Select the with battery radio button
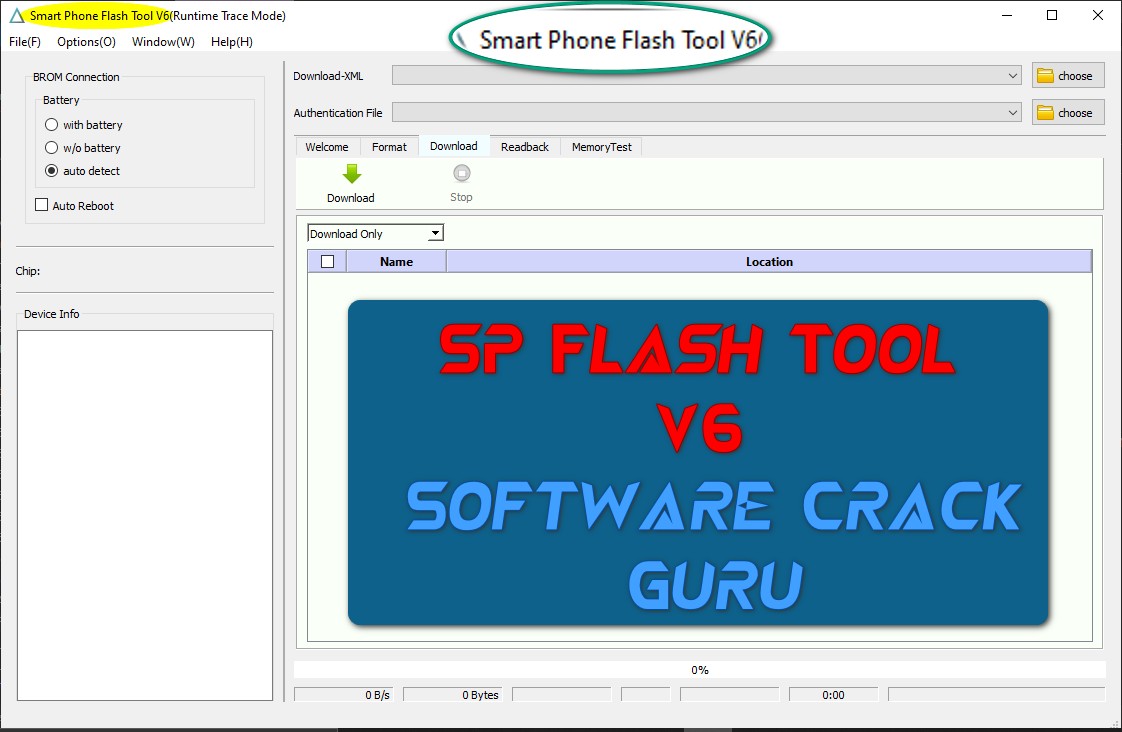Screen dimensions: 1122x732 (x=52, y=125)
